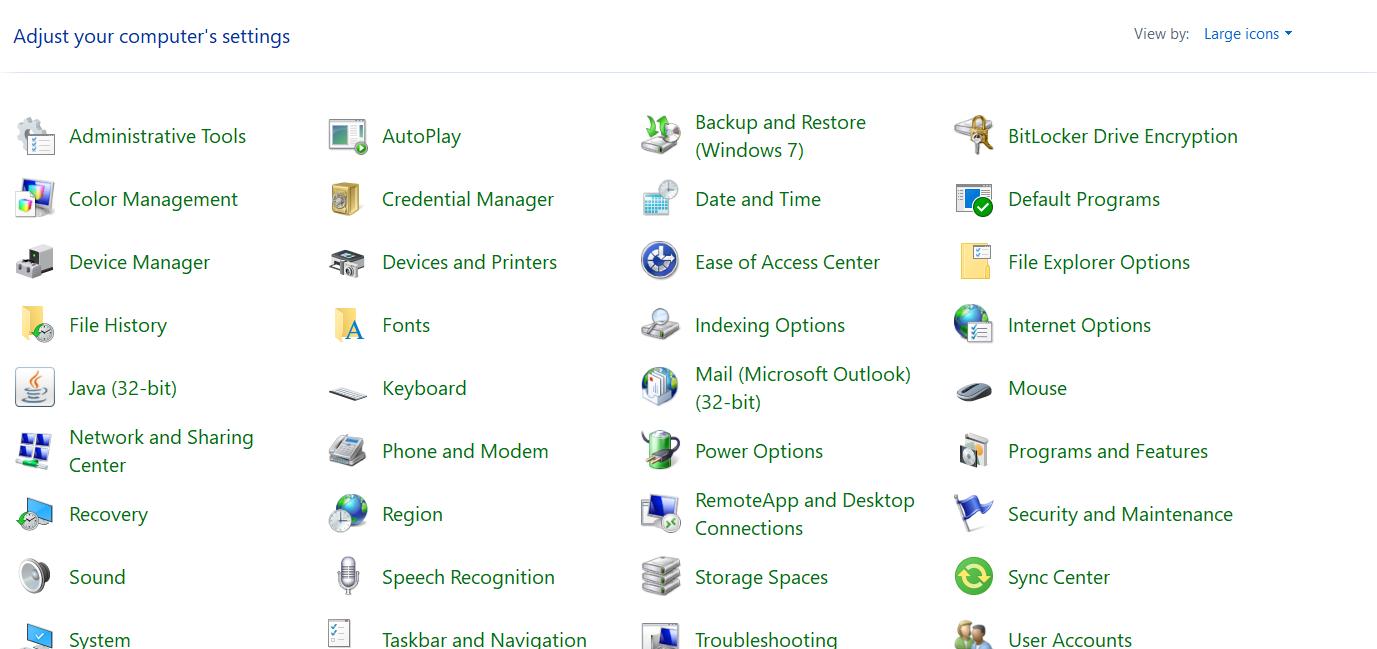Screen dimensions: 1377x649
Task: Select the Speech Recognition microphone icon
Action: pos(347,577)
